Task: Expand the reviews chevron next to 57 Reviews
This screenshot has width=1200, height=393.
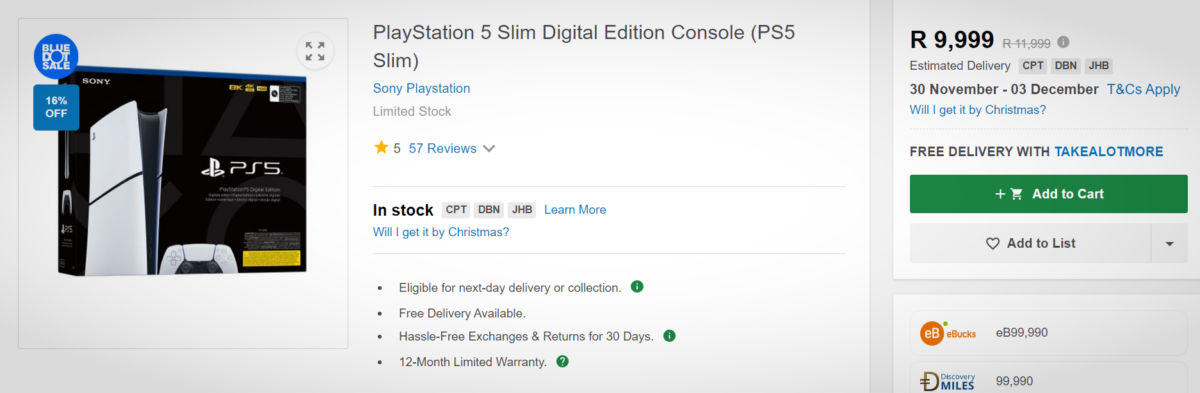Action: 489,149
